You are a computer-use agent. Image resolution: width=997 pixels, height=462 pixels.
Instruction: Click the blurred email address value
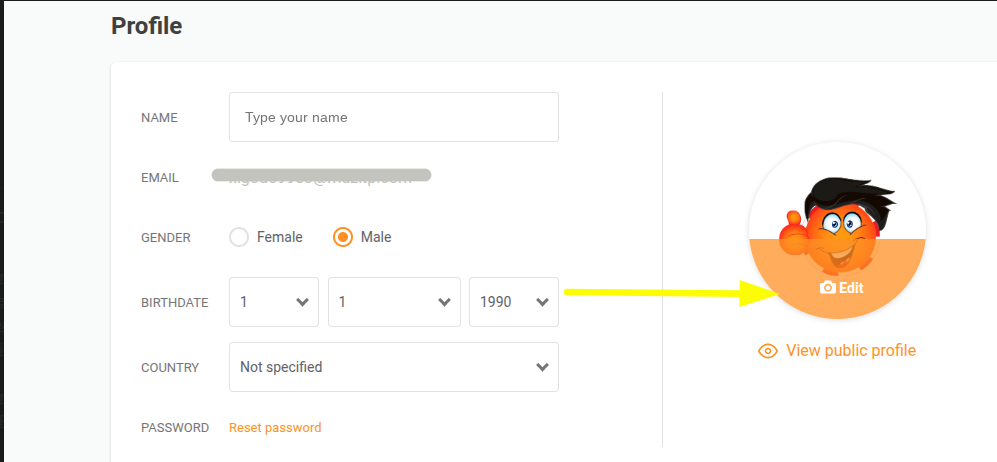pos(321,177)
